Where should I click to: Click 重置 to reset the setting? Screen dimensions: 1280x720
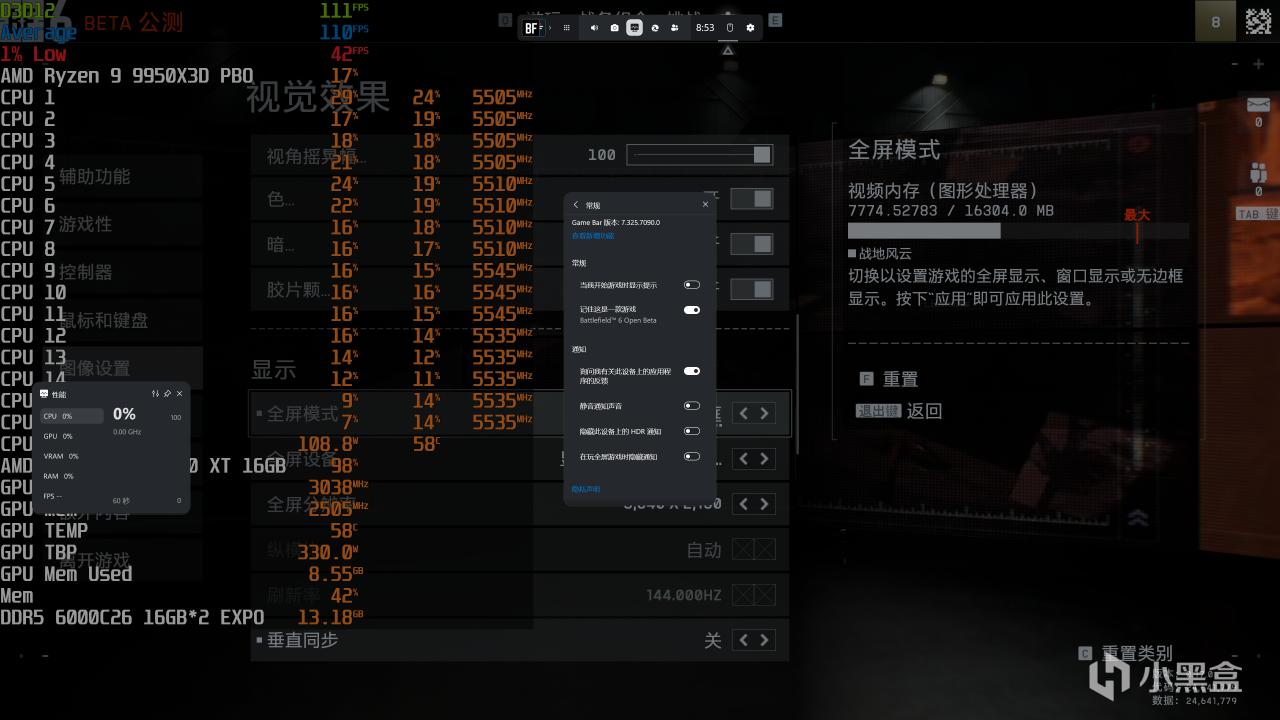click(900, 379)
